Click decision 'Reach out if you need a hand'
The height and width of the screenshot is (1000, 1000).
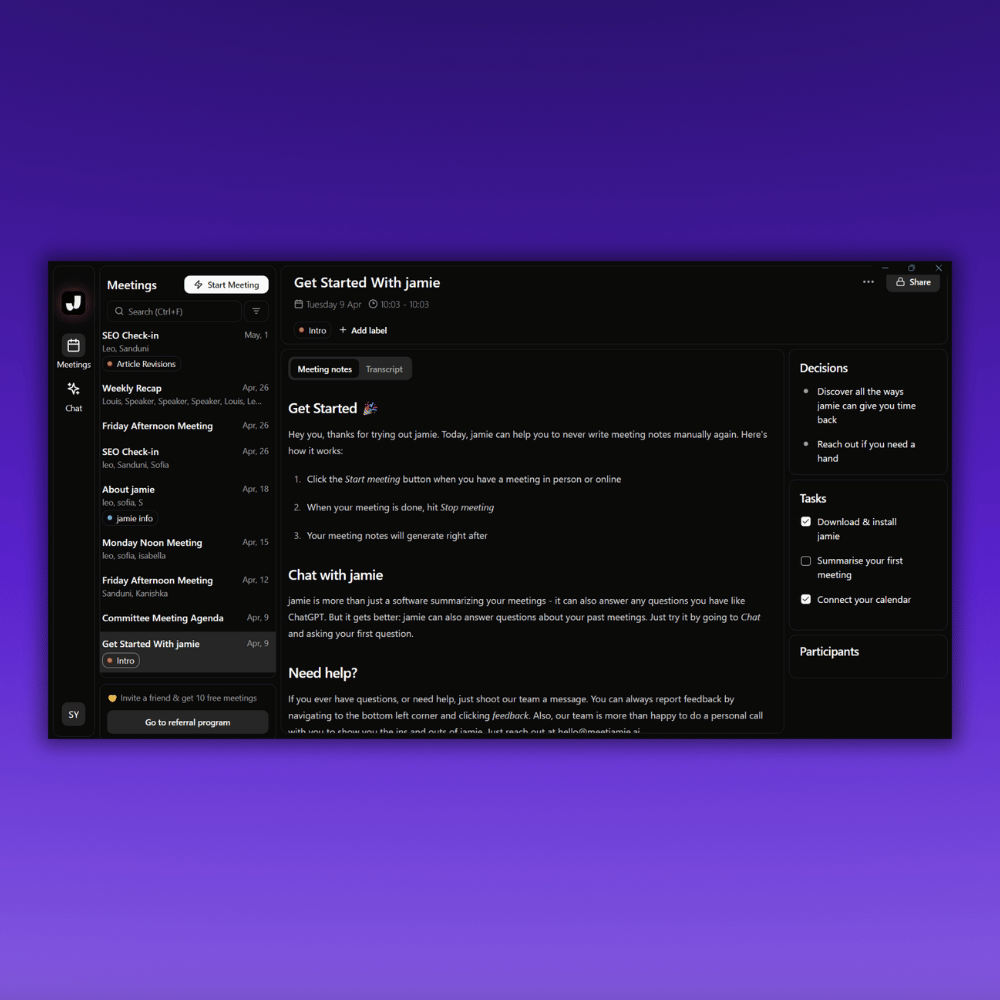866,451
